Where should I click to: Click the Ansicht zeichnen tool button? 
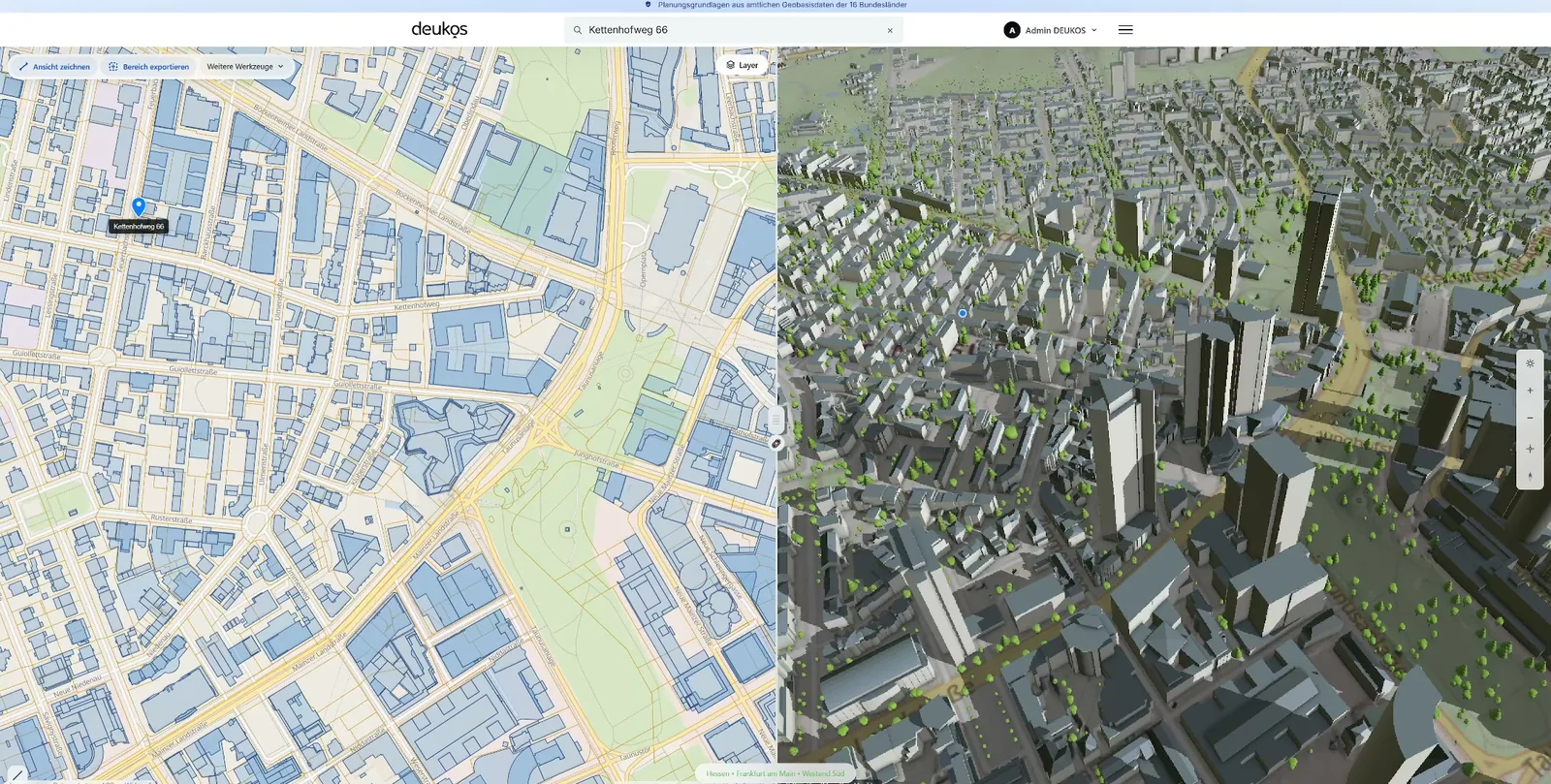(x=54, y=67)
